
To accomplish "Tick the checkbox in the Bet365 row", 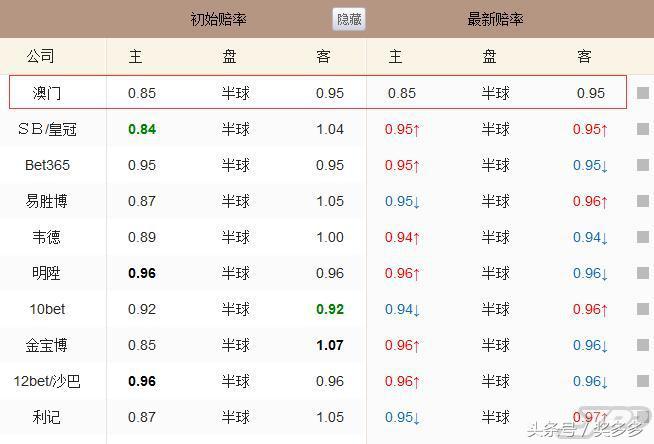I will pyautogui.click(x=643, y=165).
